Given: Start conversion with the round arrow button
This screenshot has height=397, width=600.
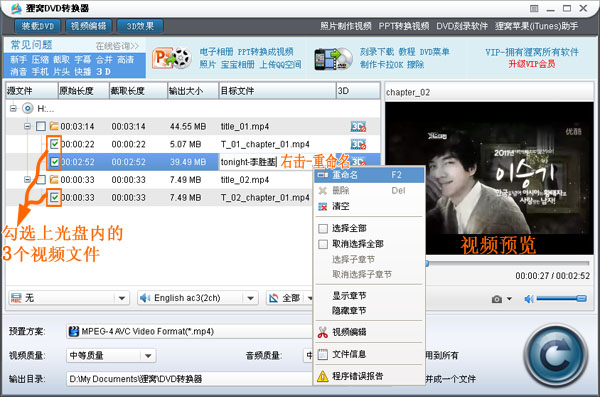Looking at the screenshot, I should pyautogui.click(x=556, y=356).
